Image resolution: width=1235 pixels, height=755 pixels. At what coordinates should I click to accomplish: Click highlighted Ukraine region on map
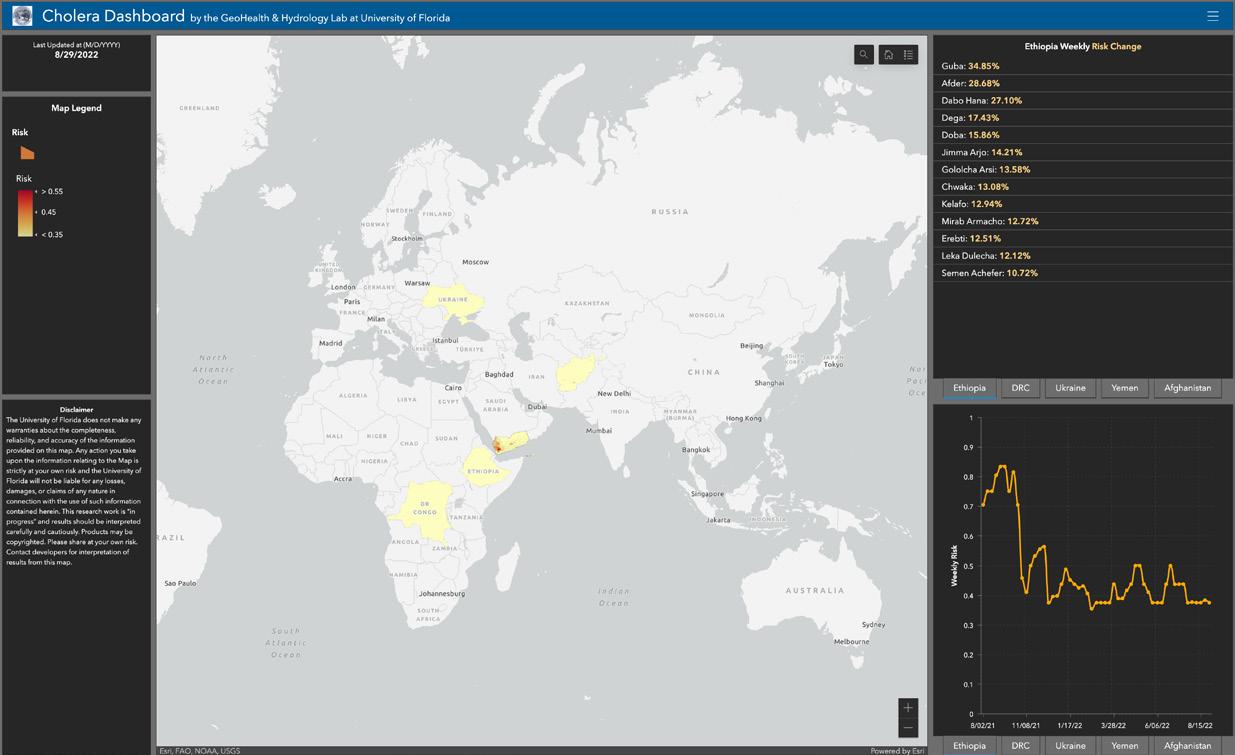pos(452,300)
